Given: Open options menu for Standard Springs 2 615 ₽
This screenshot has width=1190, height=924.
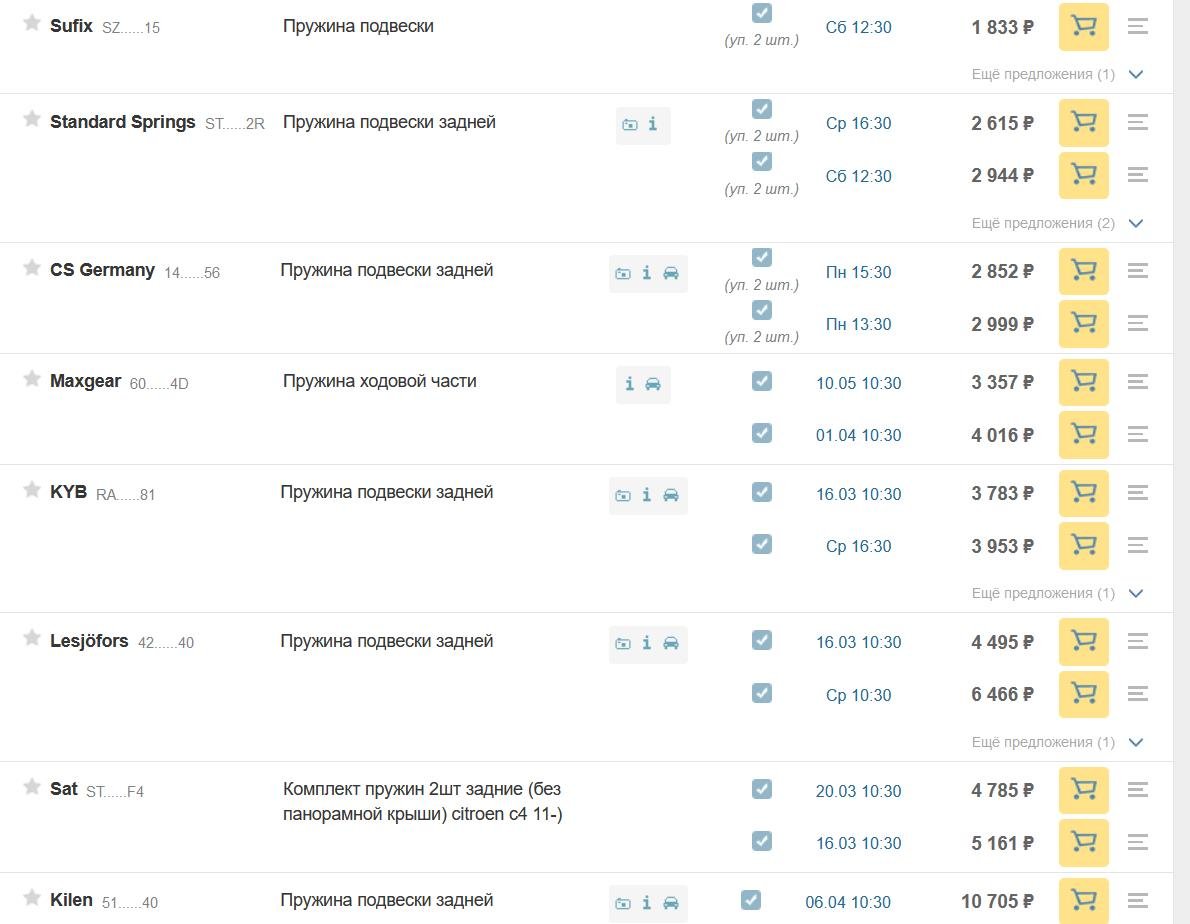Looking at the screenshot, I should 1137,122.
